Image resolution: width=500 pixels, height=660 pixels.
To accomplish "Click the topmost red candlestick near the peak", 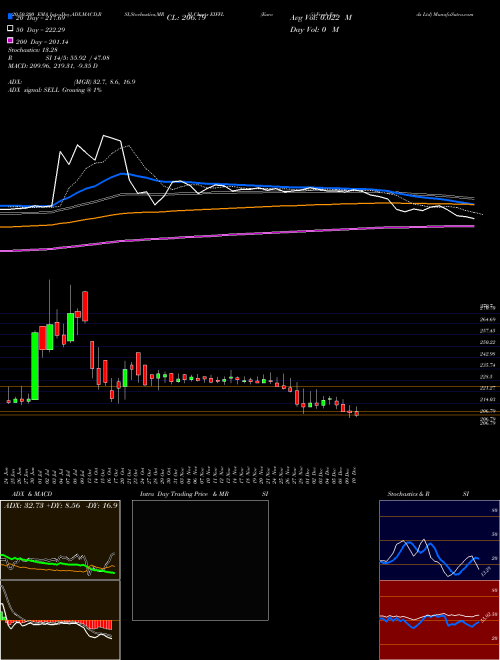I will (x=85, y=306).
